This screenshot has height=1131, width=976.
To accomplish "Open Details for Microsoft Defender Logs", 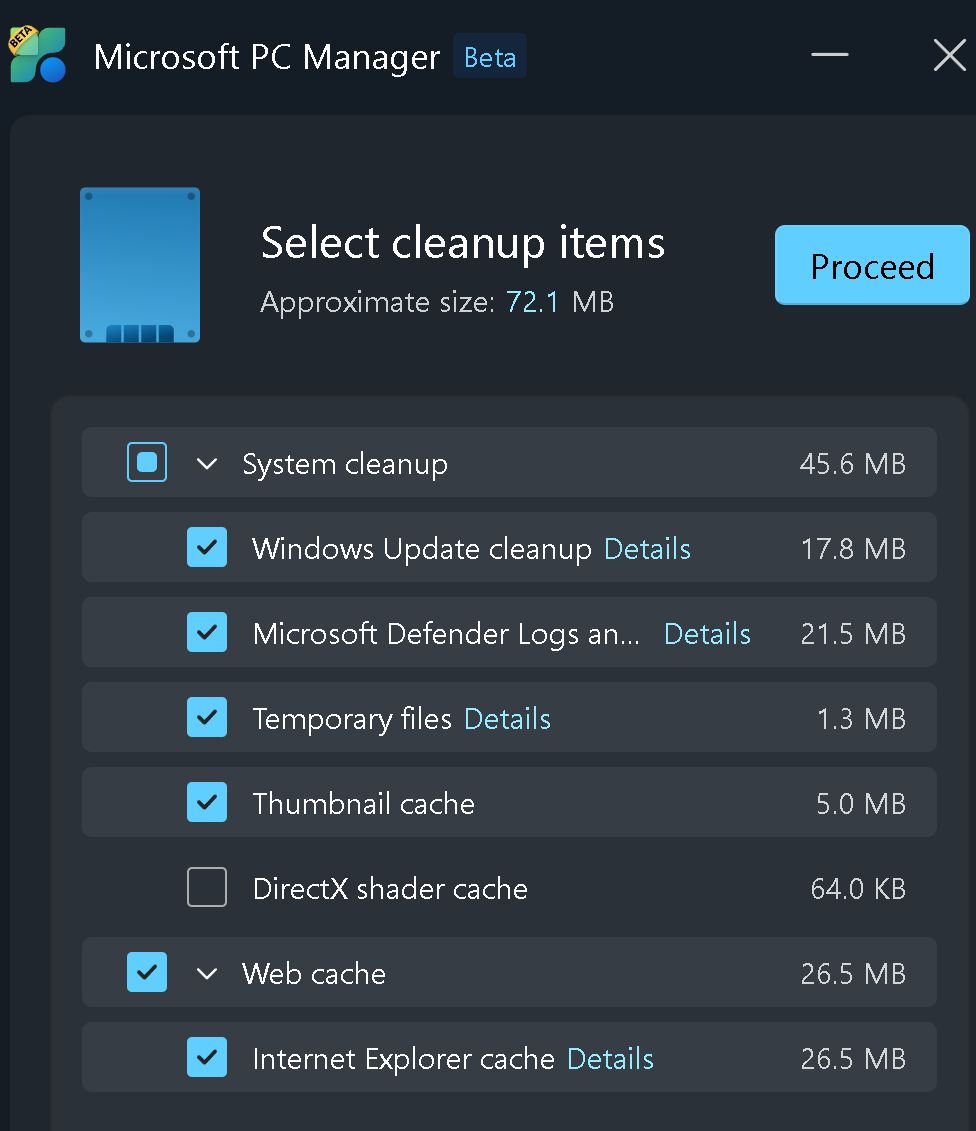I will (x=707, y=634).
